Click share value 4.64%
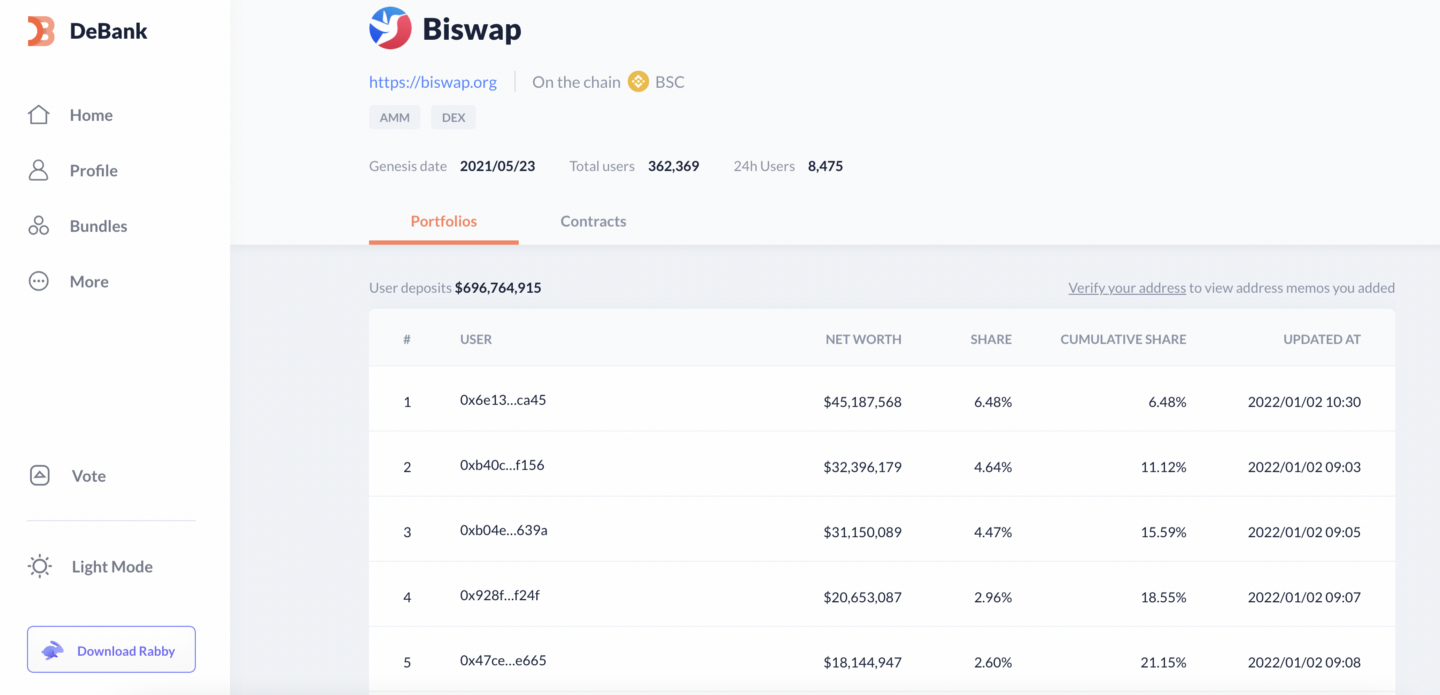 [993, 467]
